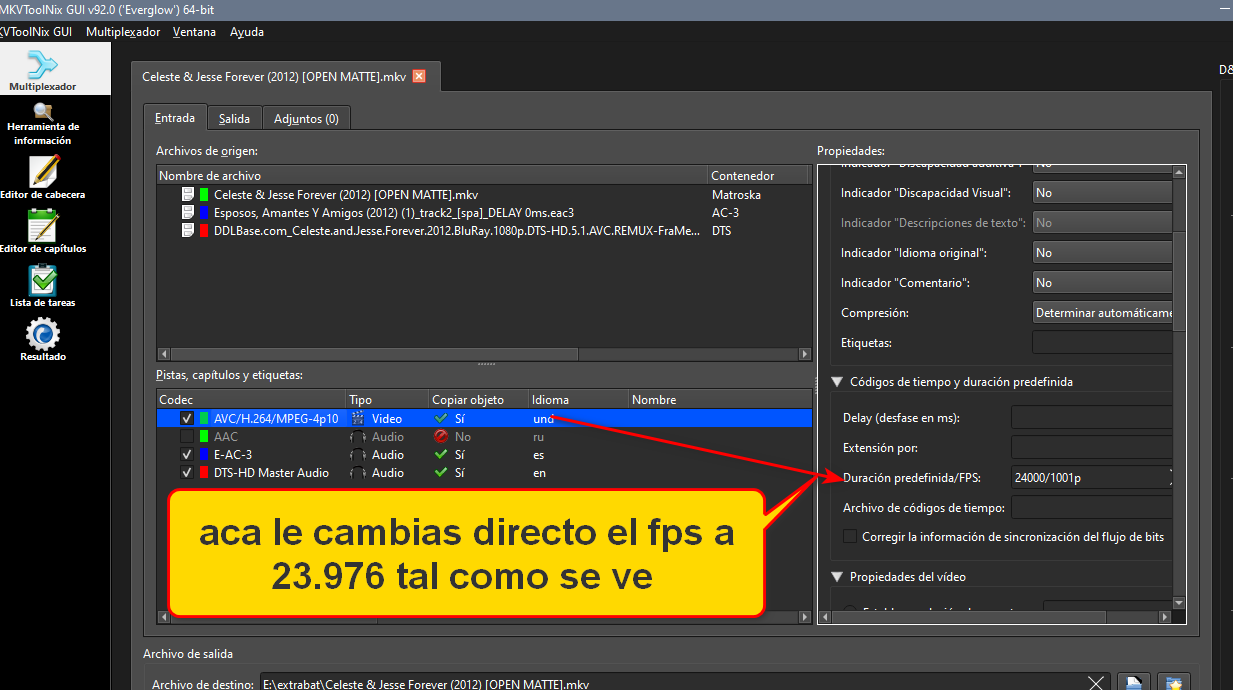1233x690 pixels.
Task: Open Herramienta de información tool
Action: click(x=43, y=124)
